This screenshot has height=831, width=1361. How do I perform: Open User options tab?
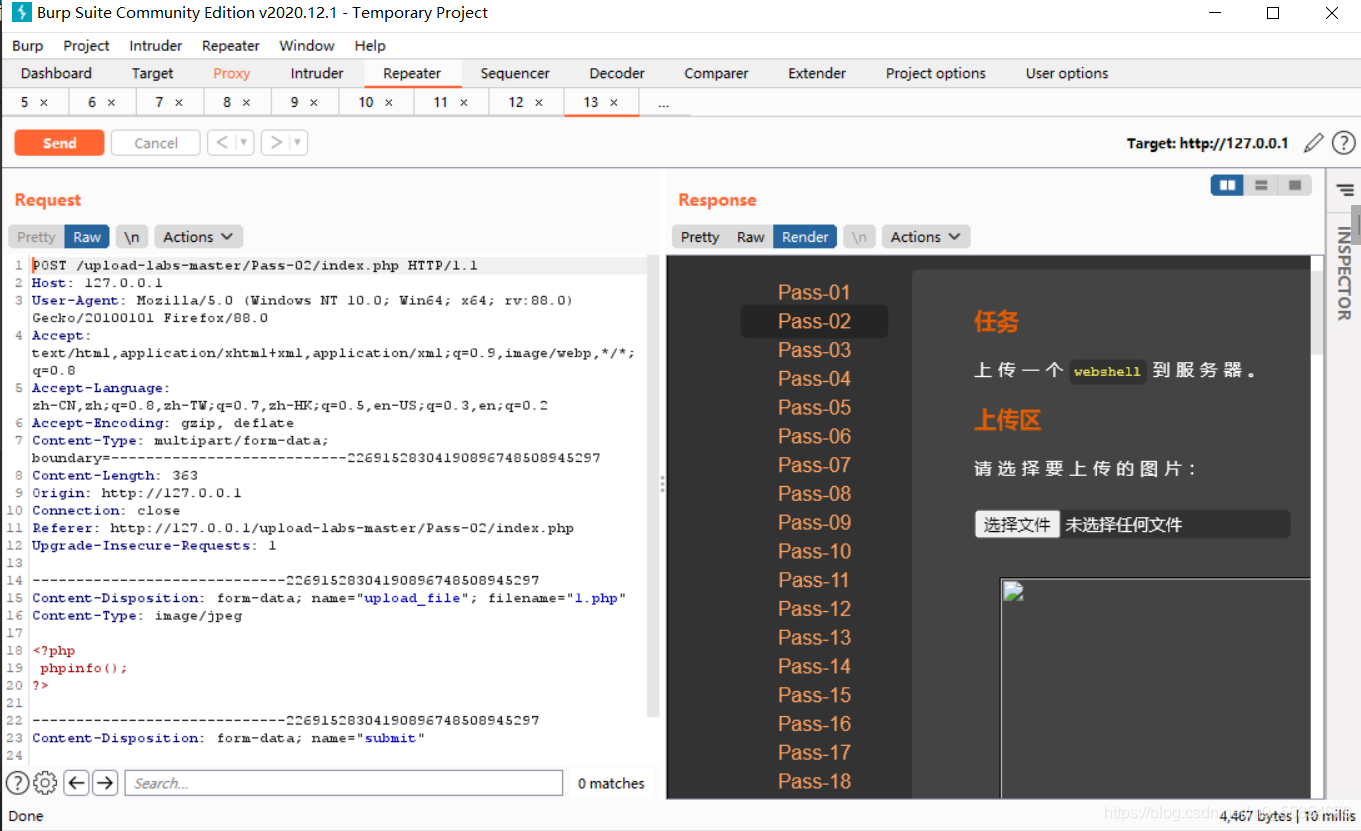1067,73
